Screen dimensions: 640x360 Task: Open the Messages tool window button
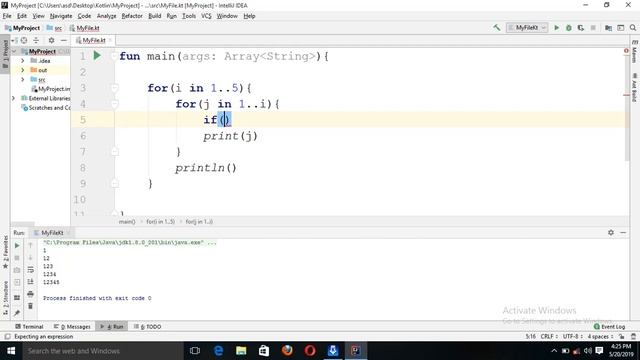coord(72,327)
